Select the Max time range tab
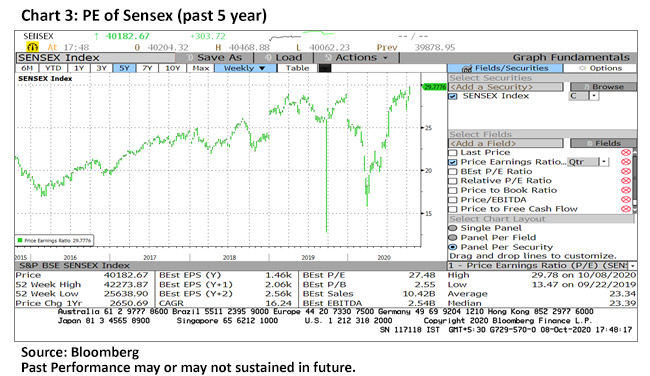This screenshot has height=376, width=650. click(201, 68)
